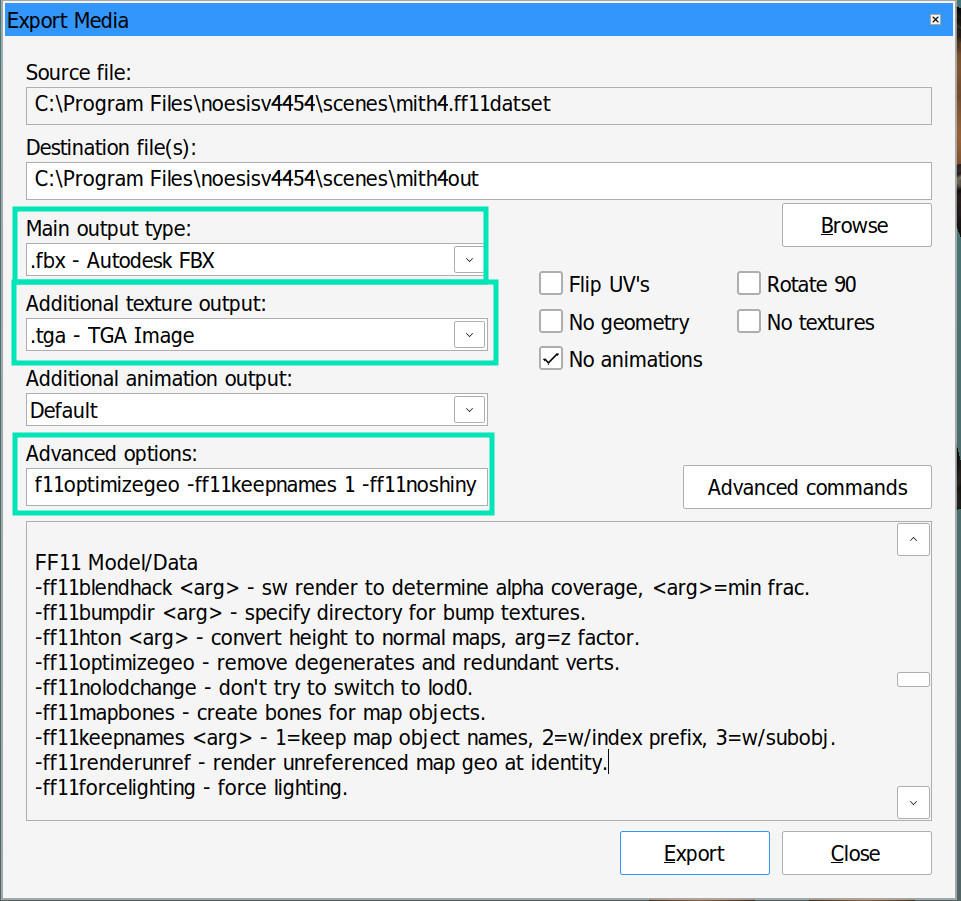Close the Export Media dialog via X

click(x=935, y=20)
